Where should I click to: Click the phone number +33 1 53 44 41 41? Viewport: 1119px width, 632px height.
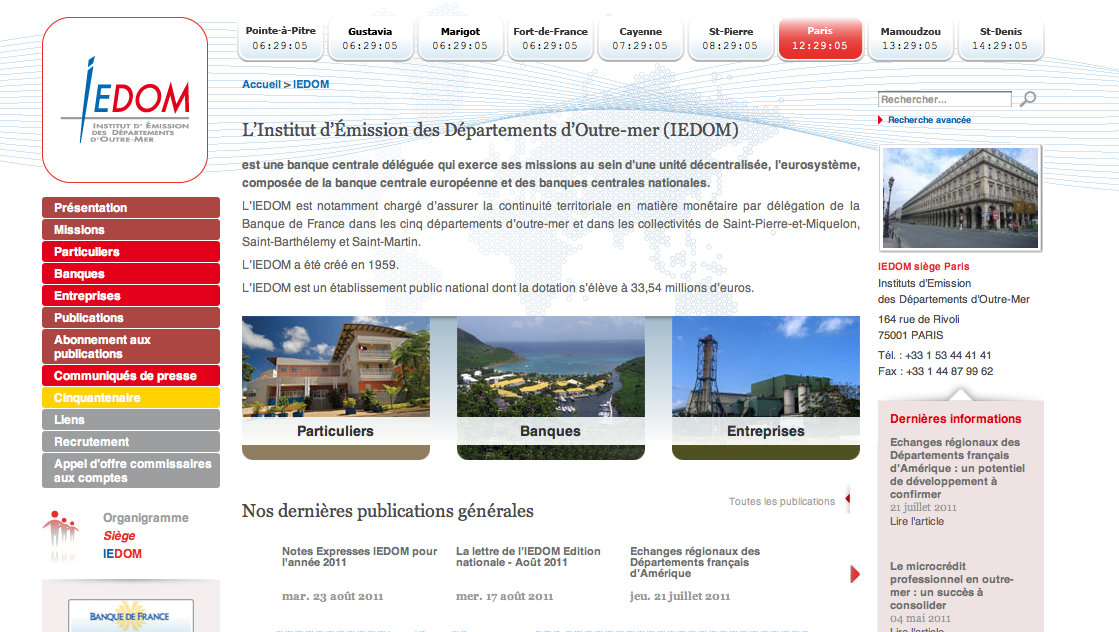tap(948, 355)
